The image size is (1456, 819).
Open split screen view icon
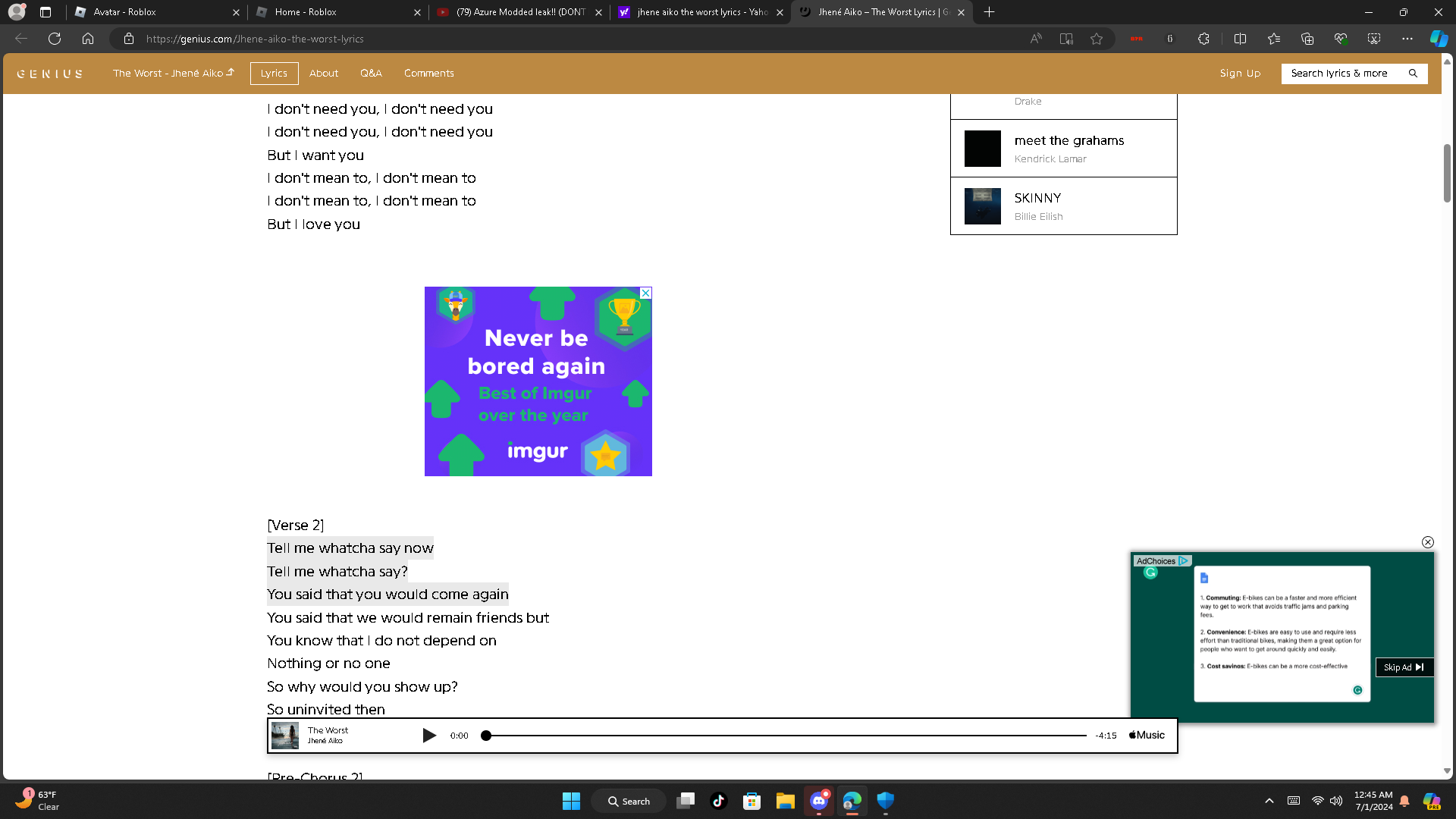(x=1241, y=39)
